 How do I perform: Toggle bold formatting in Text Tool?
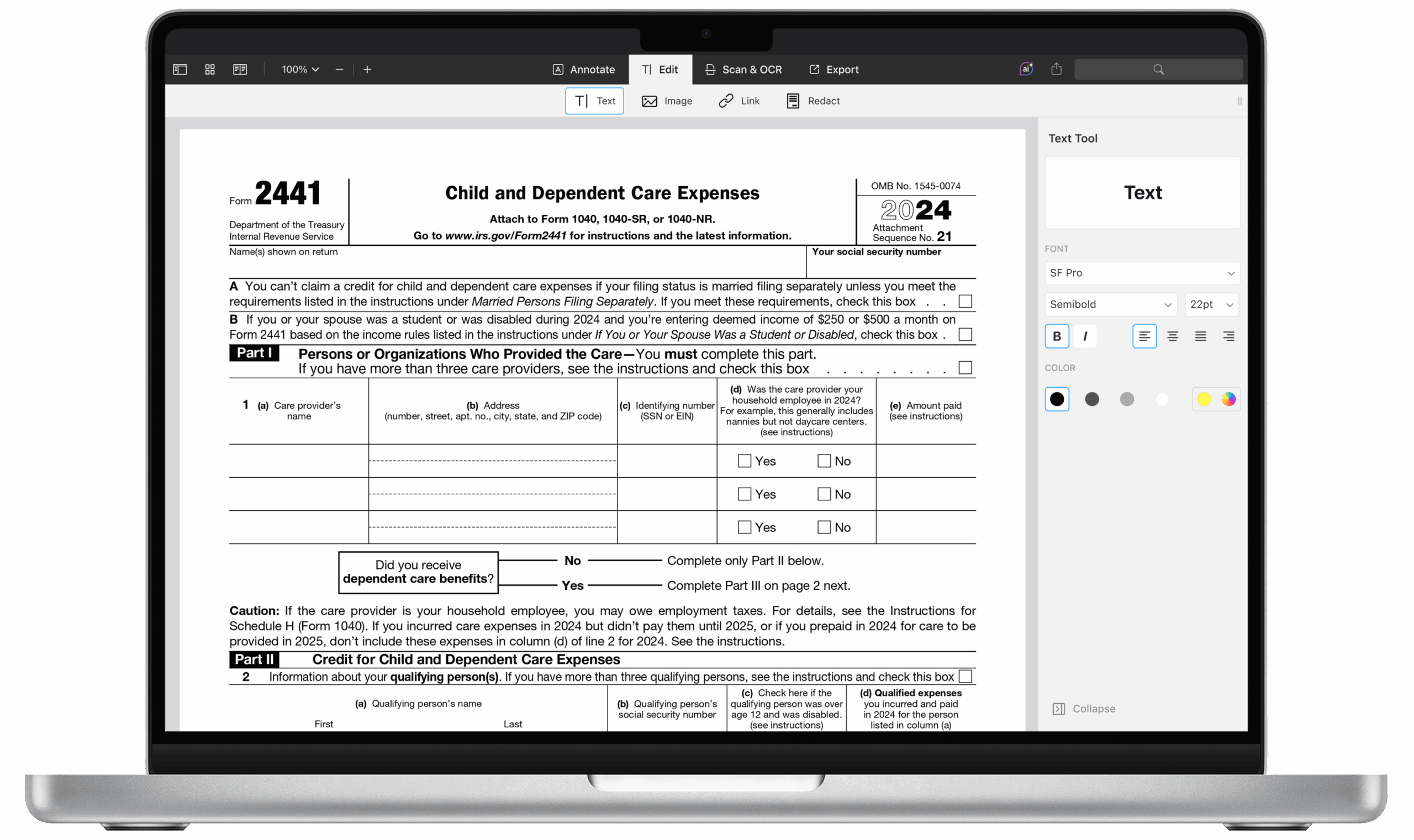1056,336
